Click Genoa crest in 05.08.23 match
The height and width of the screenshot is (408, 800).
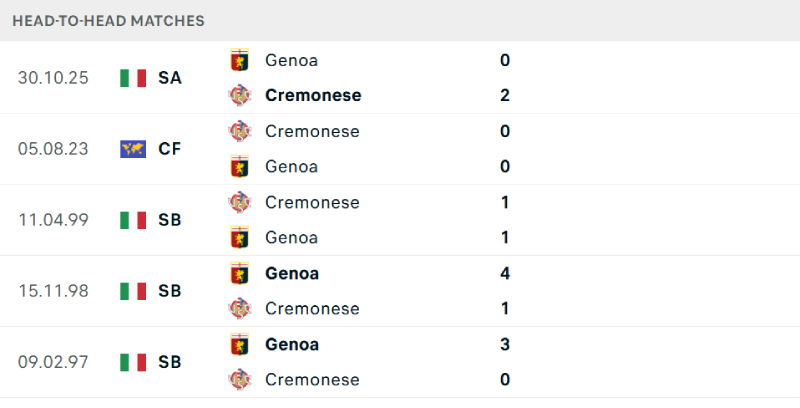click(239, 166)
